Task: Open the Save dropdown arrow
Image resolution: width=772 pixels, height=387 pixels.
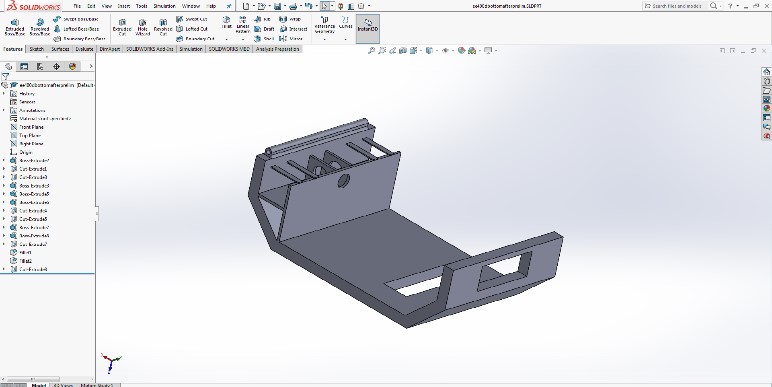Action: tap(285, 6)
